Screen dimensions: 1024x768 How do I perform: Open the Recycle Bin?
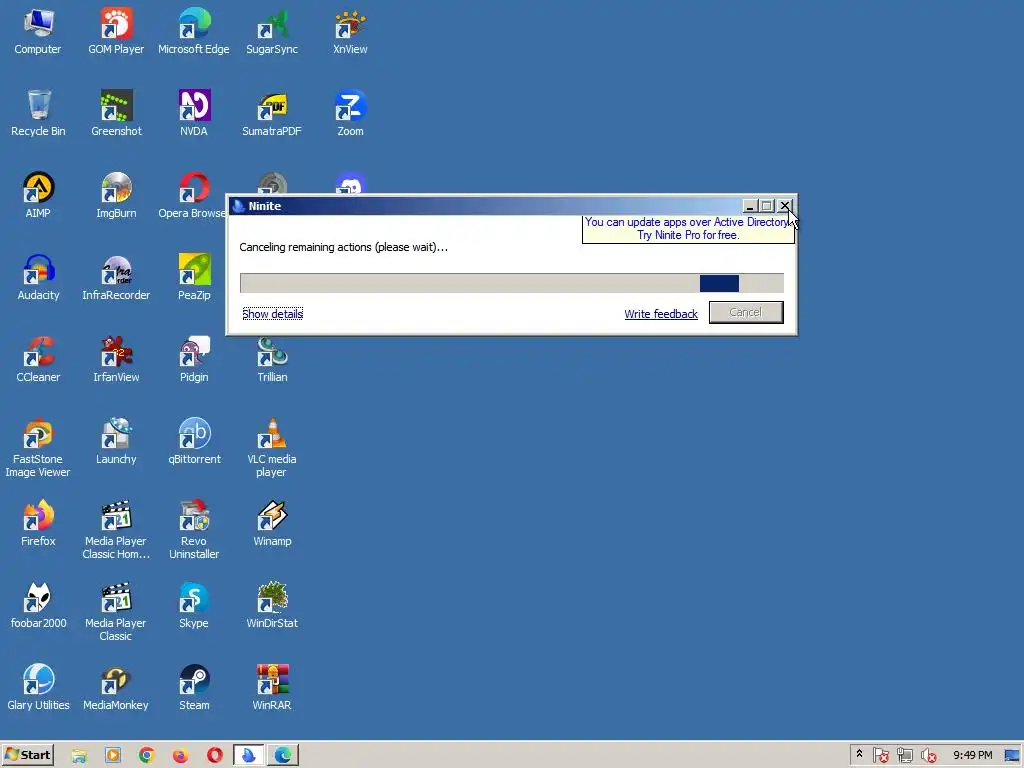pyautogui.click(x=38, y=114)
